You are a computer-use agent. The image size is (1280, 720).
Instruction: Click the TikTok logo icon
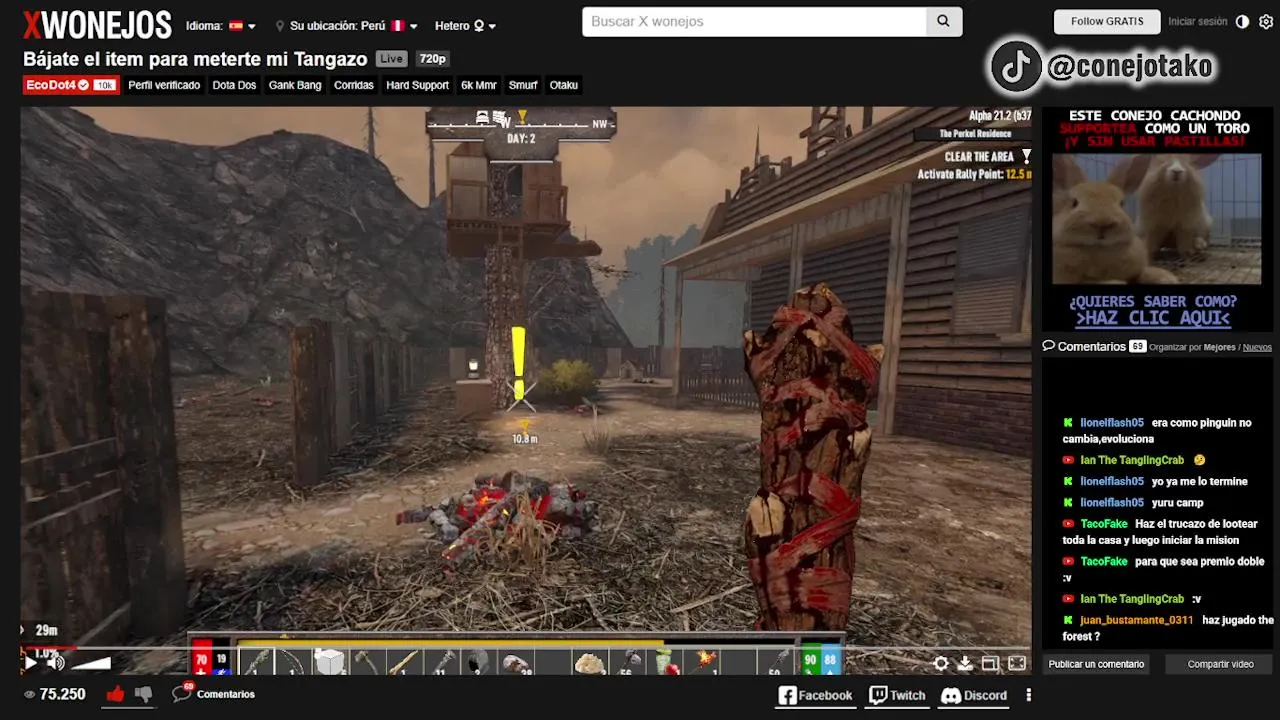coord(1016,67)
